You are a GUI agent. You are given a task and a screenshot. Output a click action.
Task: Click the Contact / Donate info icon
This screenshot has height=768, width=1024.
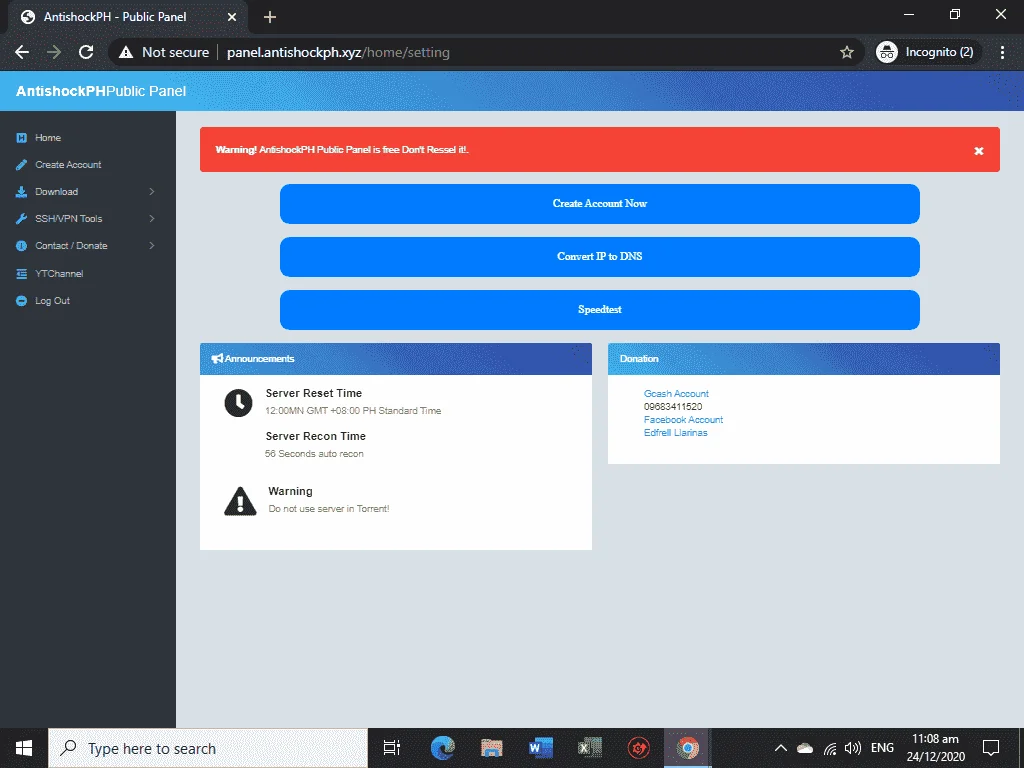(22, 246)
